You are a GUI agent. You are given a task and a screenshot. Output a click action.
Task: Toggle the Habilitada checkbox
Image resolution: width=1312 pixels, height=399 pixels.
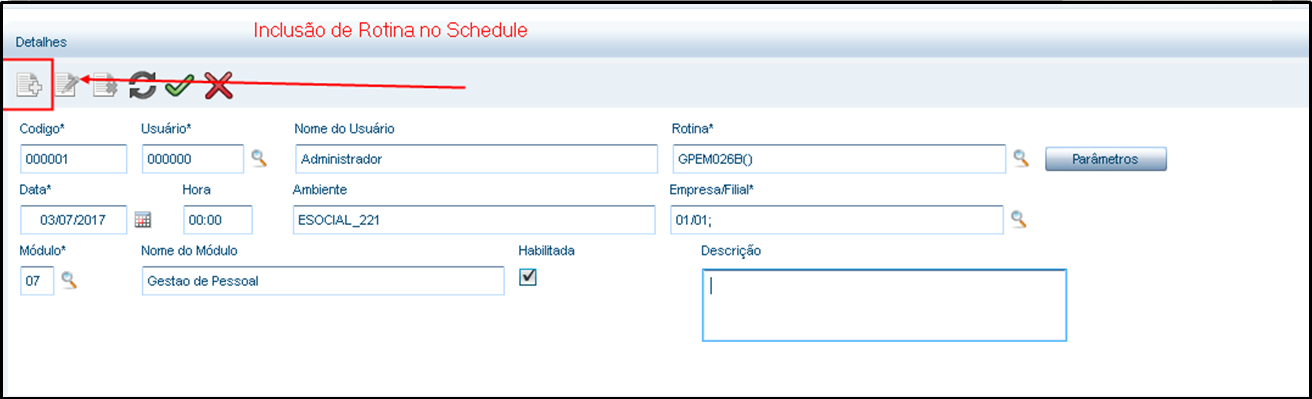529,279
